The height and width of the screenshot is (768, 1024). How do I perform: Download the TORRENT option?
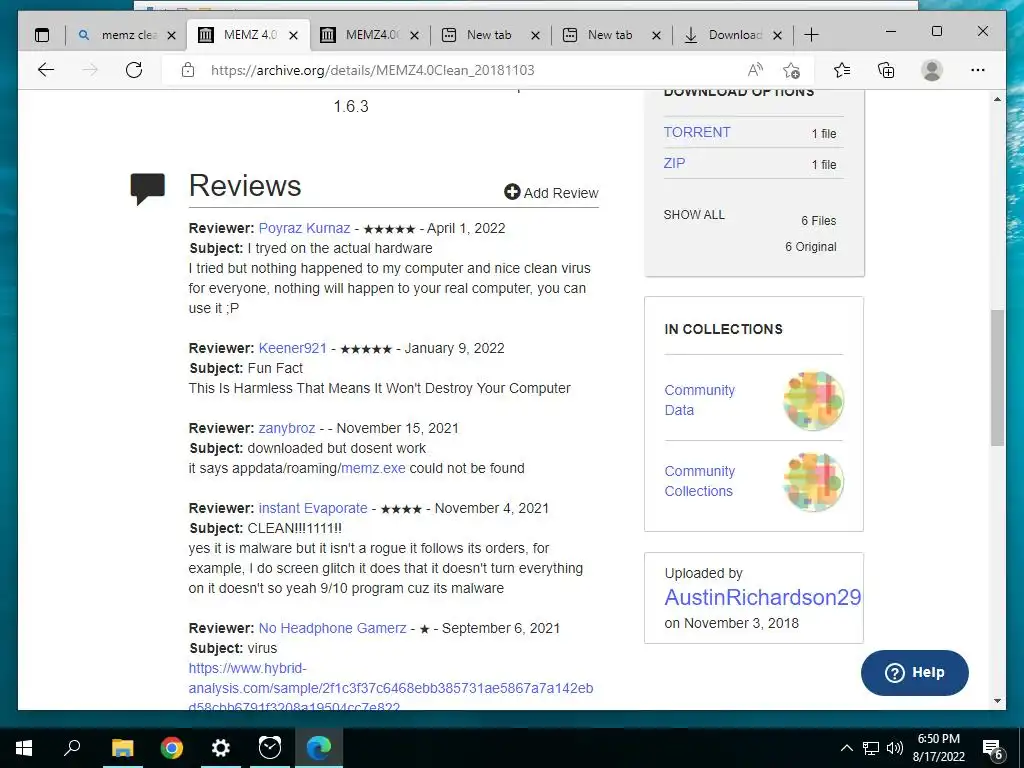coord(697,132)
